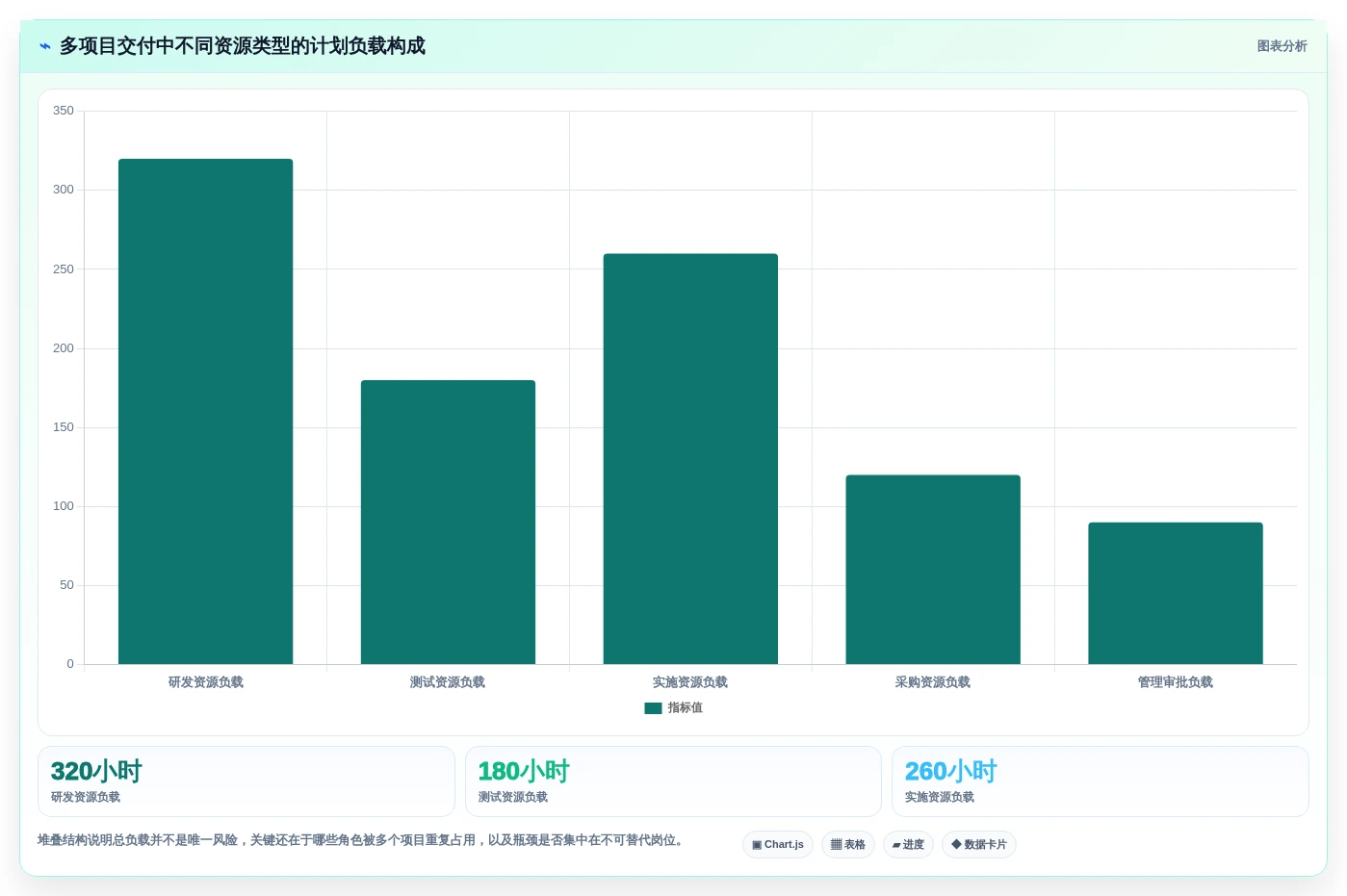Click the 进度 tag chip
This screenshot has height=896, width=1347.
pyautogui.click(x=908, y=845)
